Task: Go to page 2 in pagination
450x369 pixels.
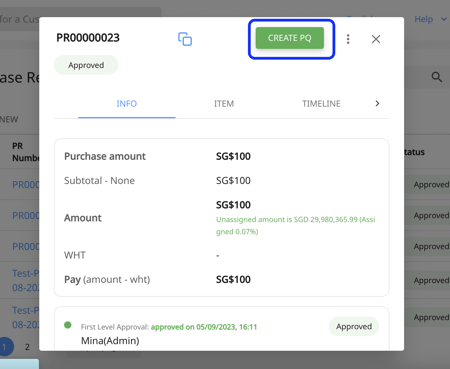Action: pos(27,347)
